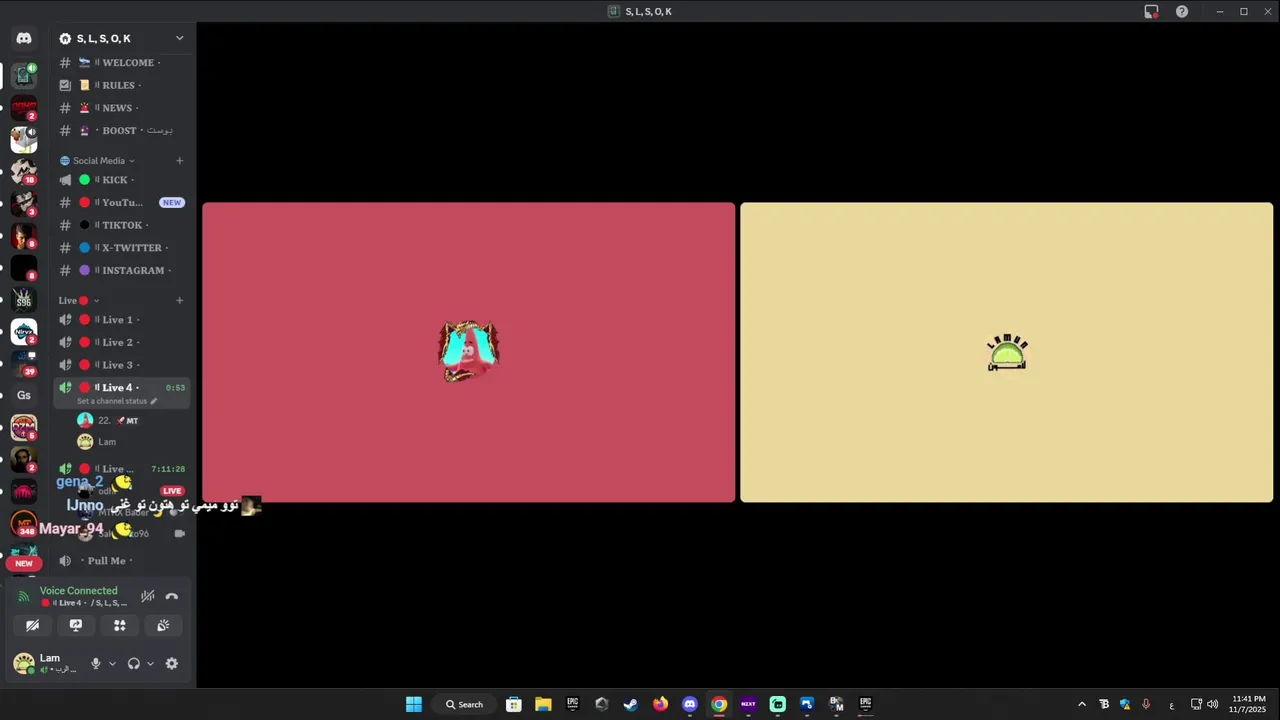Viewport: 1280px width, 720px height.
Task: Open the MT server with 348 notifications
Action: tap(24, 523)
